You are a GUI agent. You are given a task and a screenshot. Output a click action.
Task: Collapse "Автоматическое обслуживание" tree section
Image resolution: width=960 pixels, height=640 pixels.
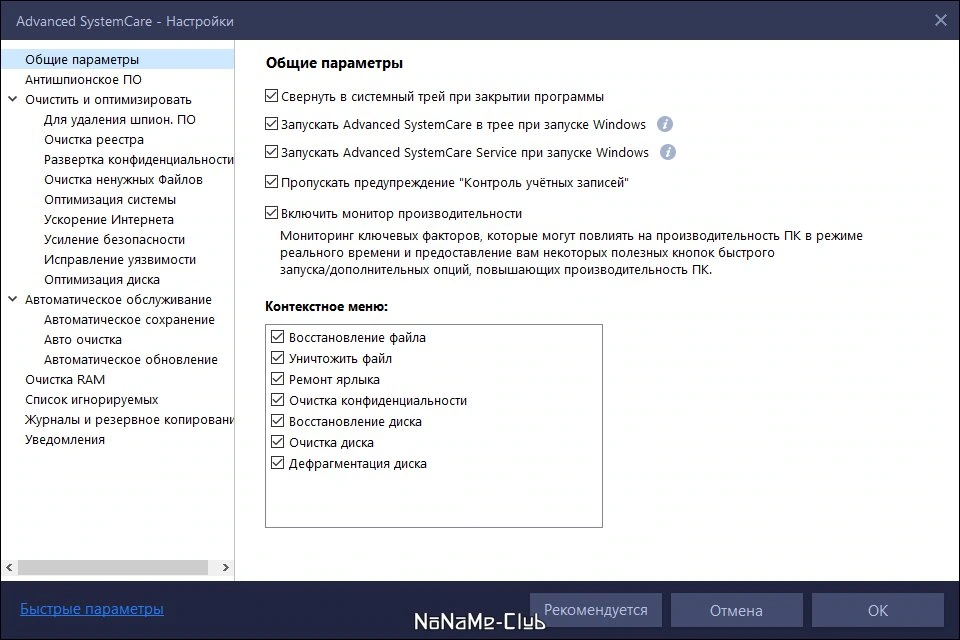[12, 299]
